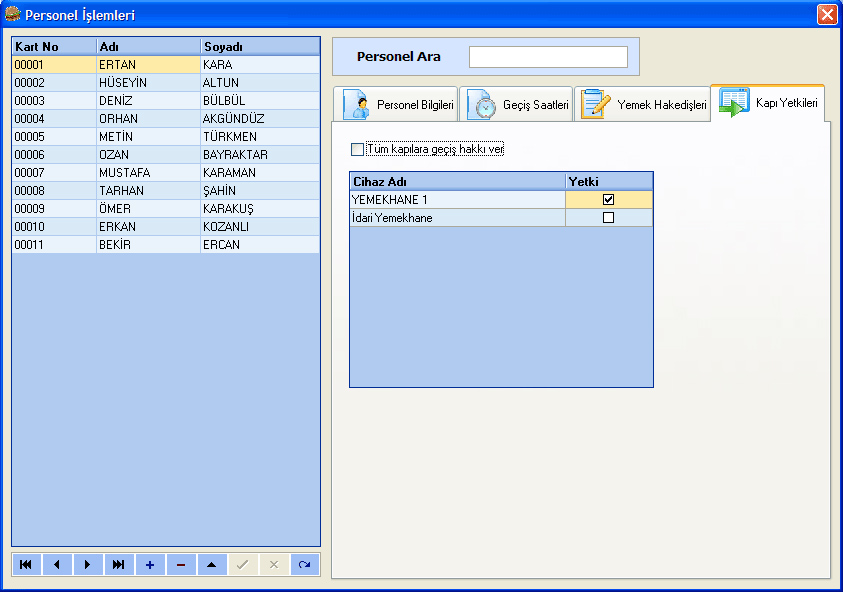Switch to the Geçiş Saatleri tab
This screenshot has width=843, height=592.
pos(516,104)
